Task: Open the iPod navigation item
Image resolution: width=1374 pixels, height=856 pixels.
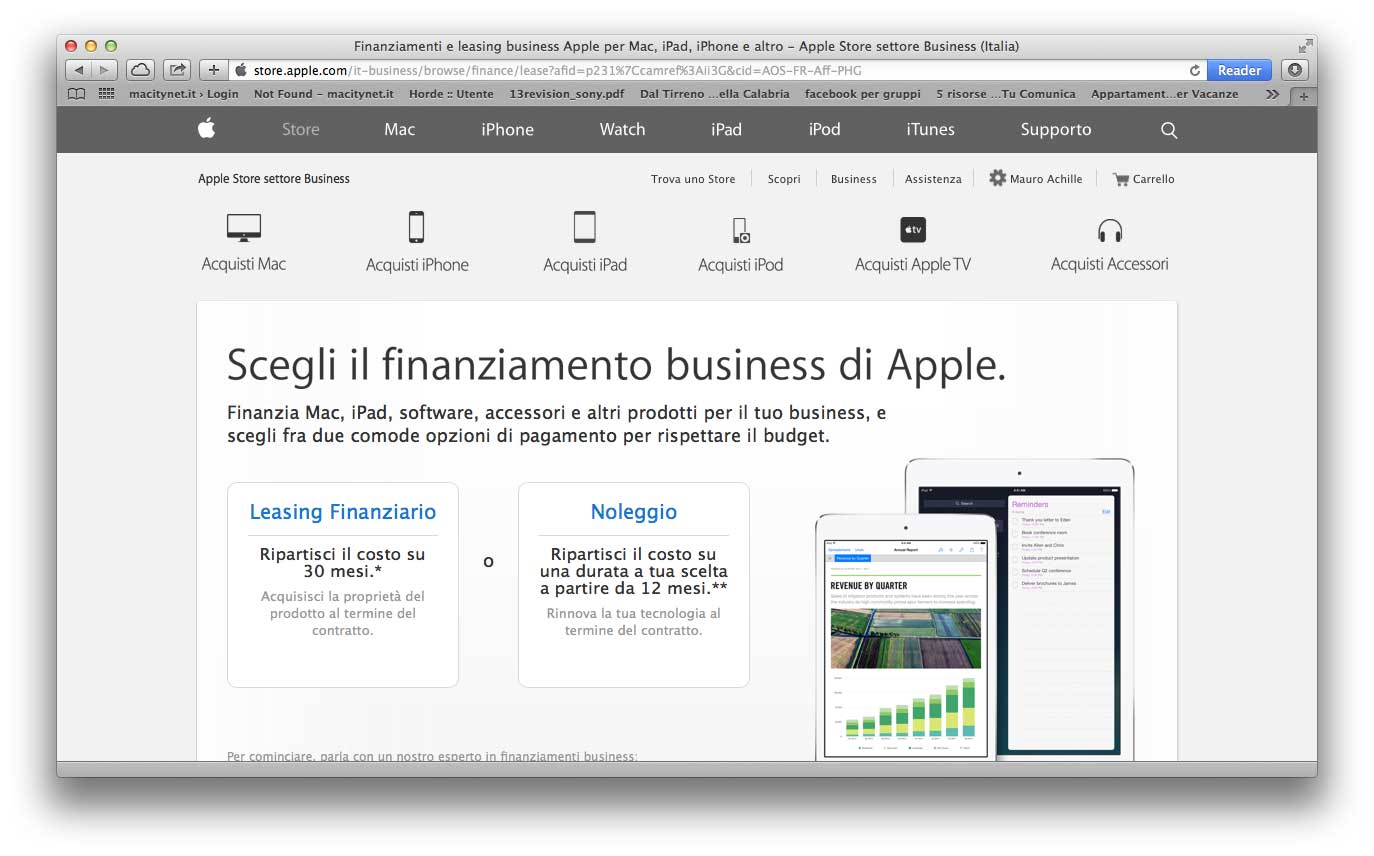Action: click(x=825, y=129)
